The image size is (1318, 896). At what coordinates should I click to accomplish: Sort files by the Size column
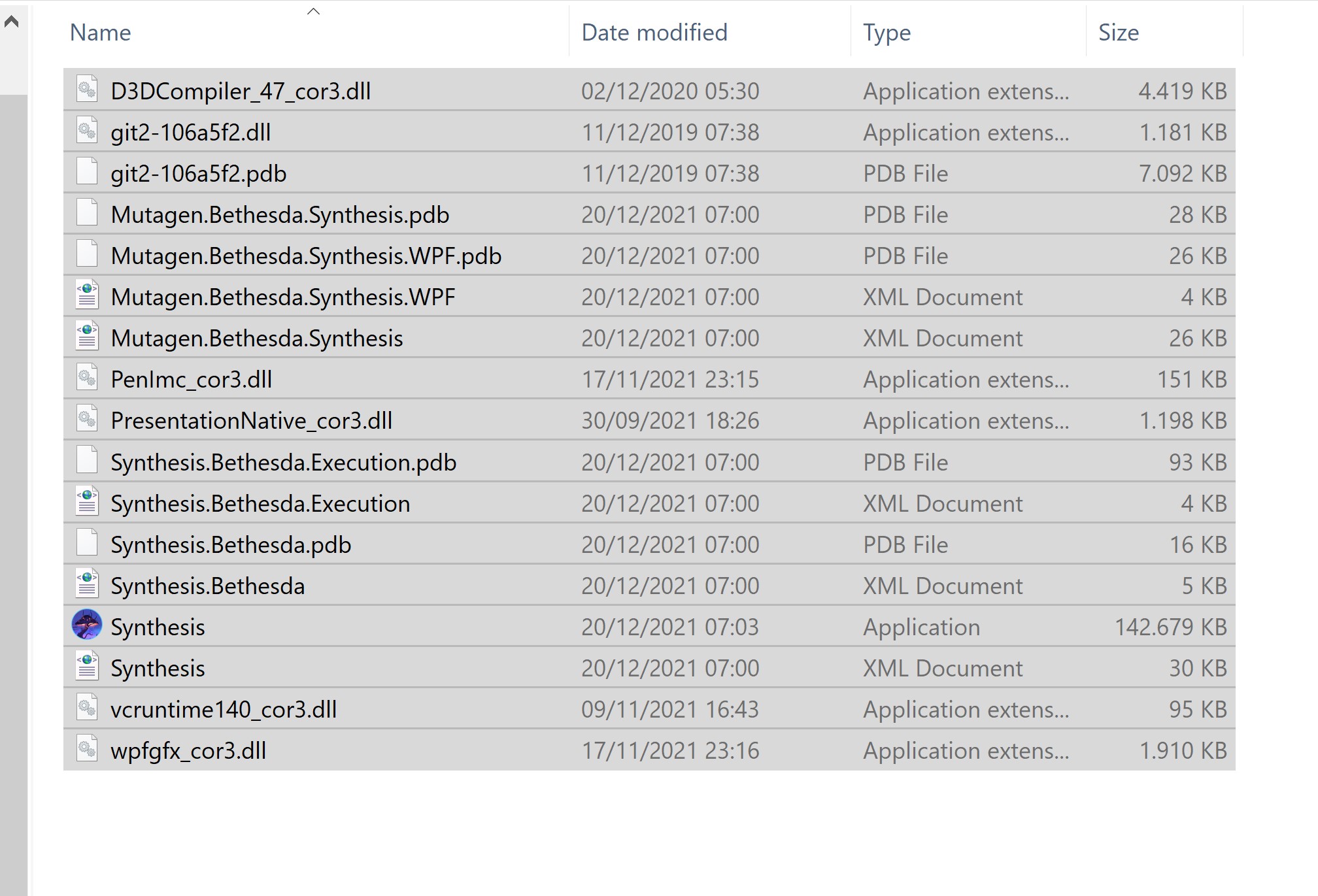pyautogui.click(x=1117, y=32)
